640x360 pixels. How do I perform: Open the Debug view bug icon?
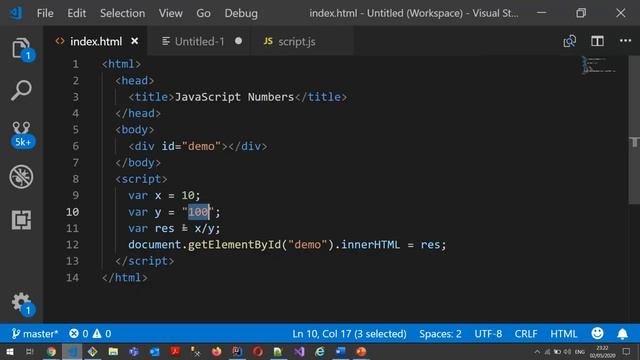point(21,177)
